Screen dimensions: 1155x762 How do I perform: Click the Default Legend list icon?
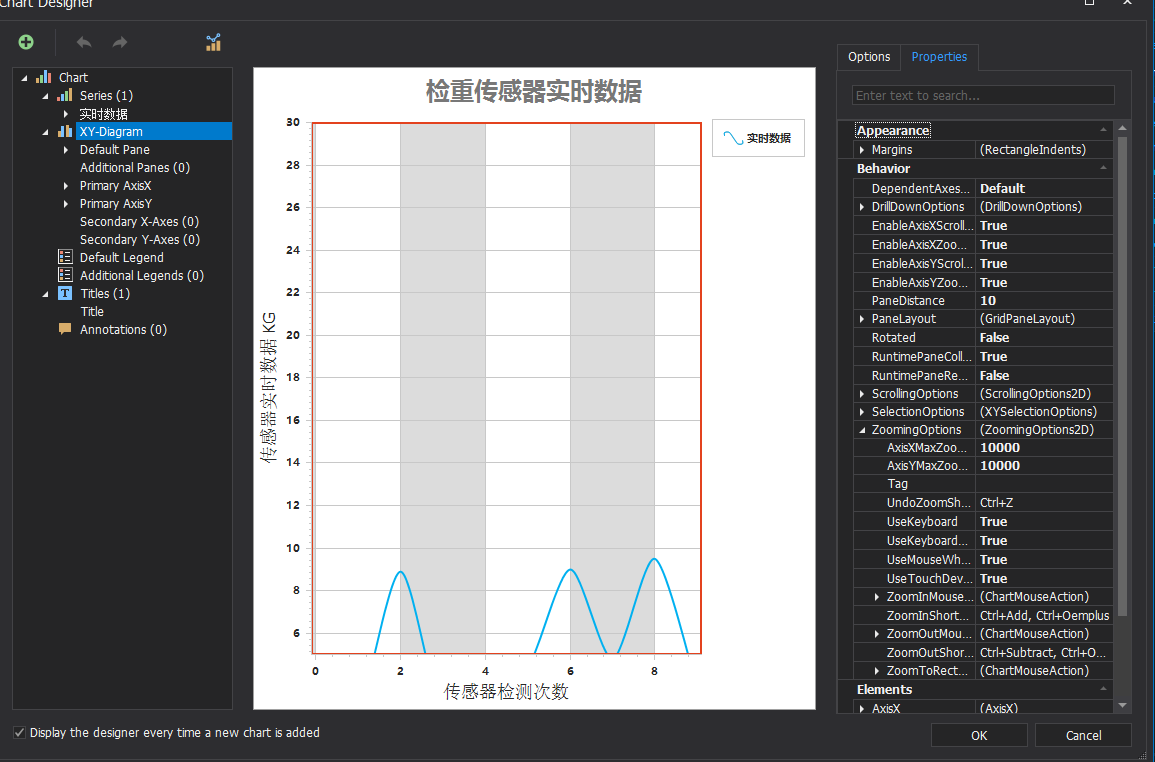point(65,257)
